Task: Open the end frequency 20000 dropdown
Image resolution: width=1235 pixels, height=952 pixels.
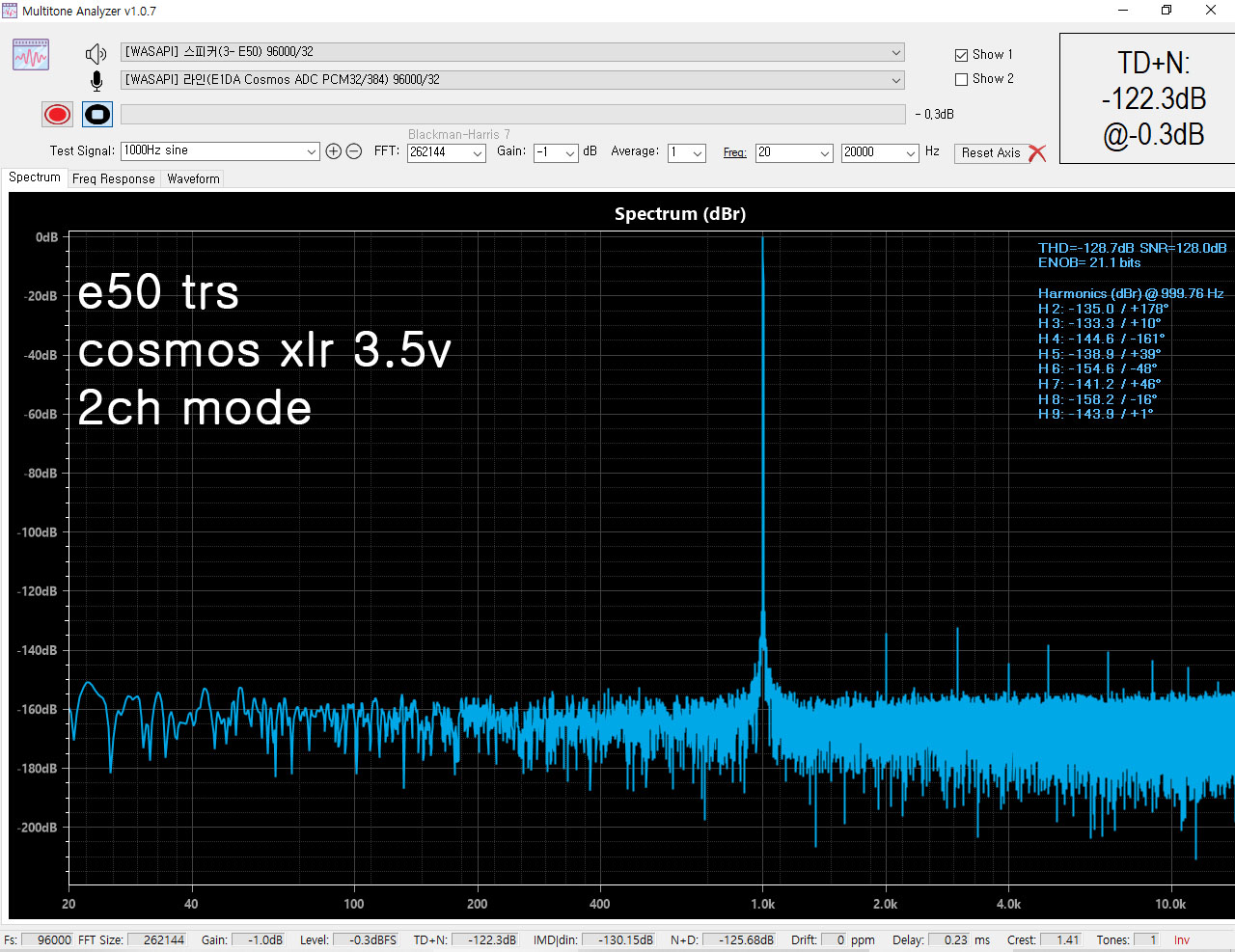Action: [880, 152]
